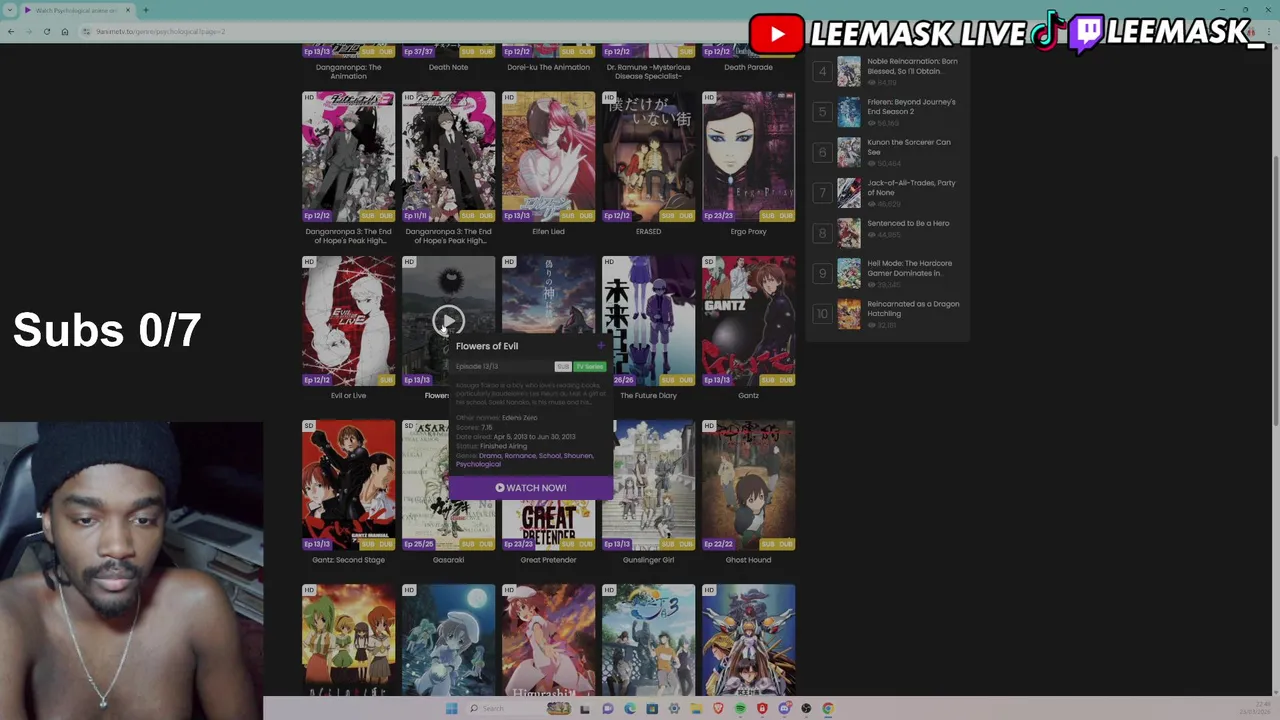
Task: Click Dr. Ramune -Mysterious Disease Specialist- title
Action: pyautogui.click(x=648, y=71)
